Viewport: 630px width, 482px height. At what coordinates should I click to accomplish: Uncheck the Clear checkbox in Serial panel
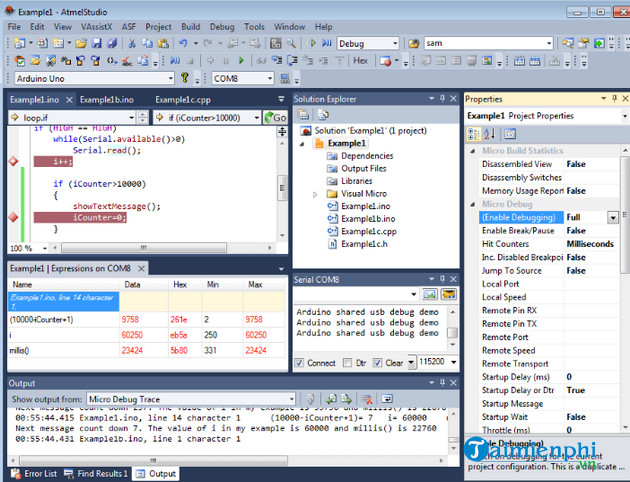379,363
